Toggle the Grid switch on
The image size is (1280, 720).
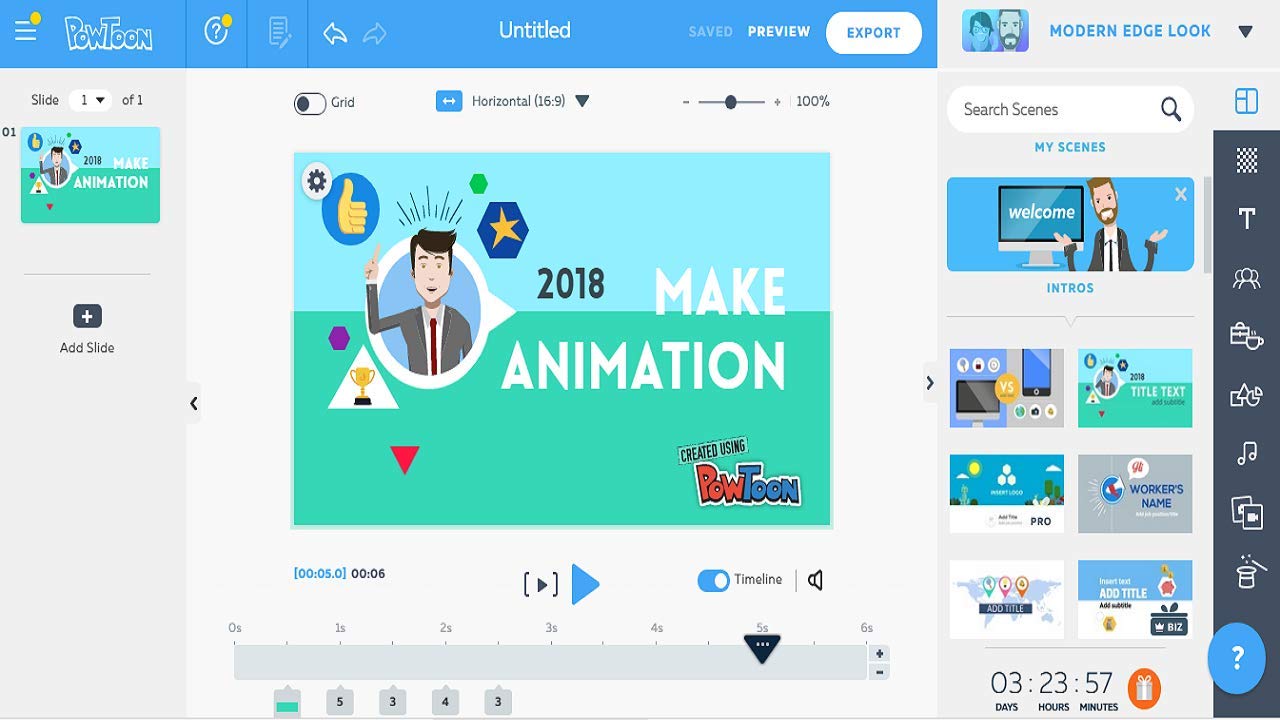[x=311, y=102]
